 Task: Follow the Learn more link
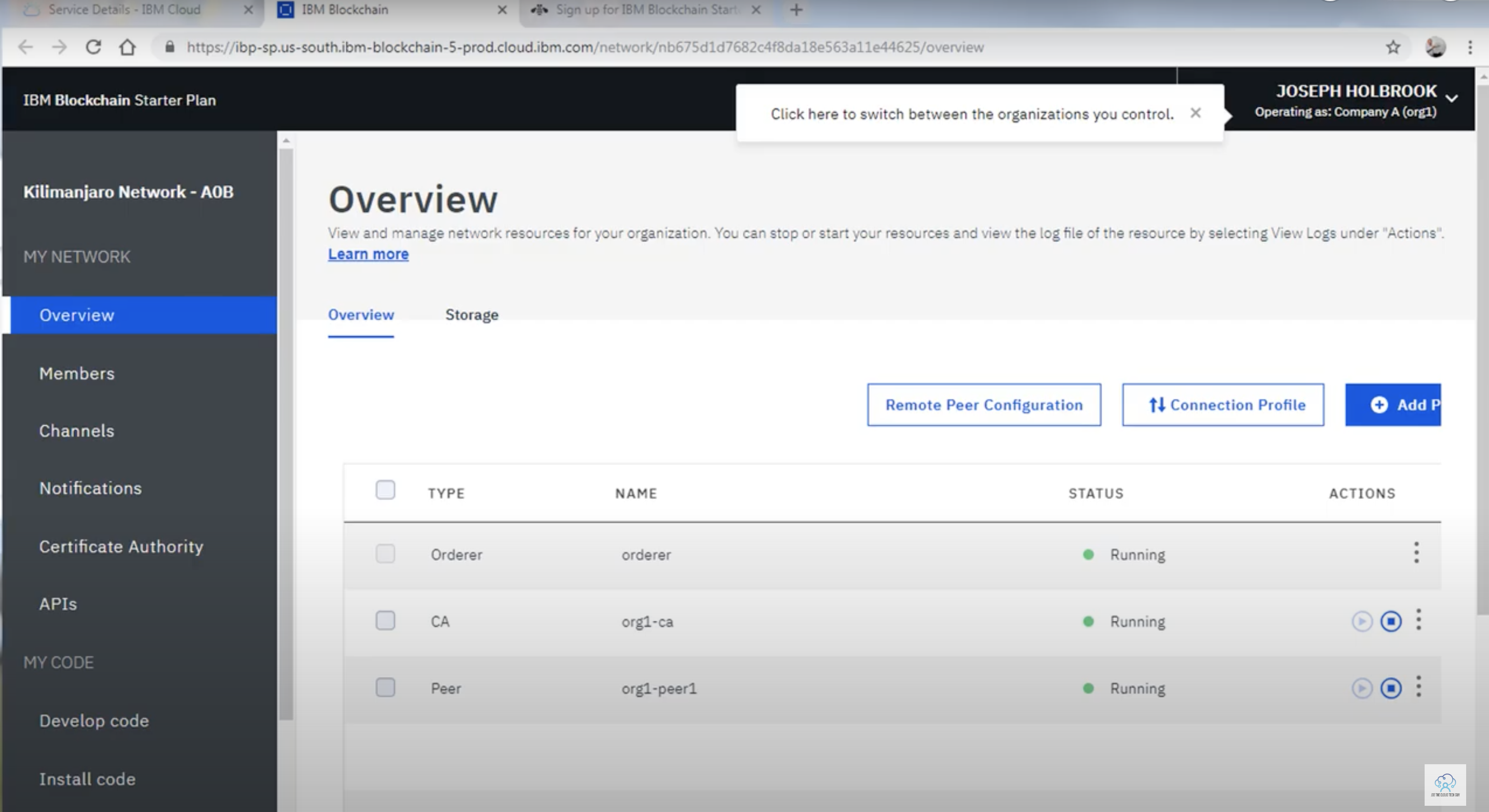click(x=368, y=254)
